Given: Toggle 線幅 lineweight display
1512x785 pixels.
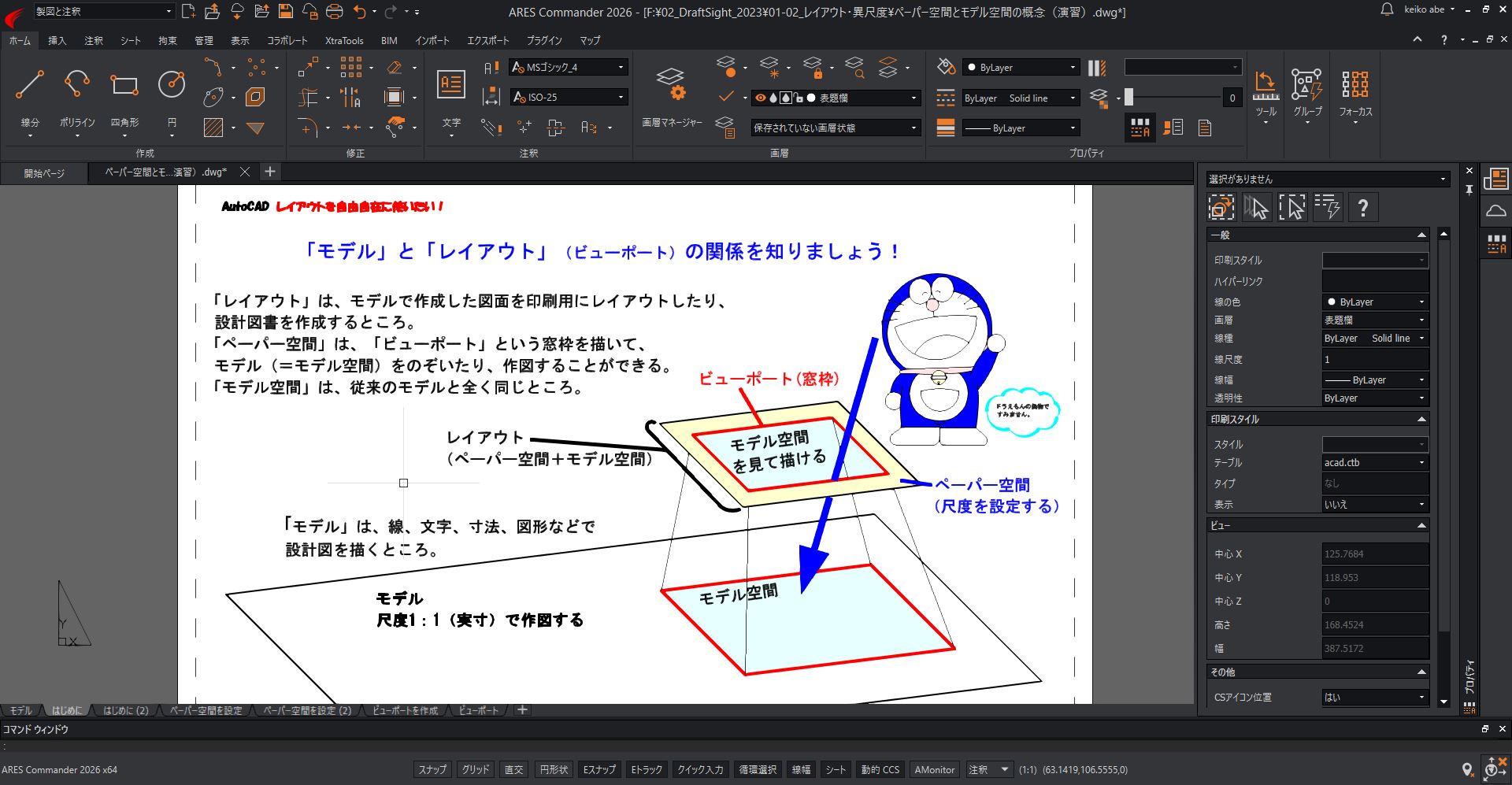Looking at the screenshot, I should (801, 769).
